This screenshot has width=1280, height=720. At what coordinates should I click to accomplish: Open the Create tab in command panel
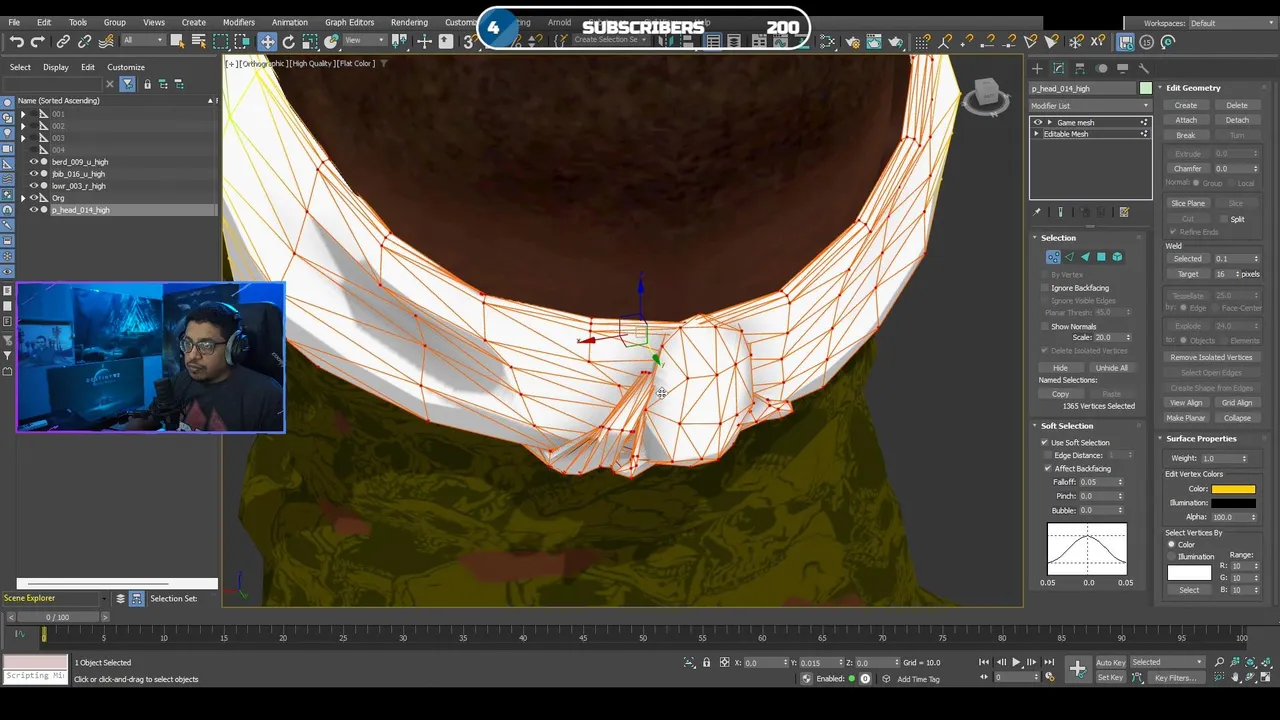[x=1037, y=68]
